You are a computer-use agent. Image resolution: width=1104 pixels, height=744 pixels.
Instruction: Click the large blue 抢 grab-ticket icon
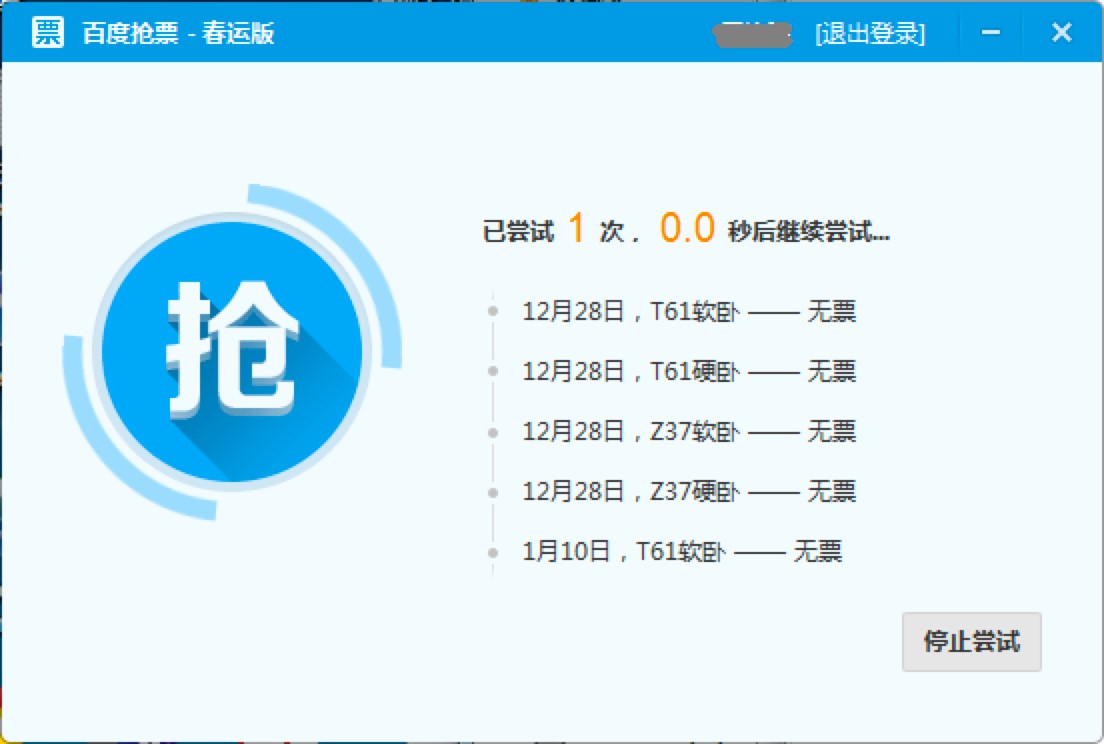click(x=232, y=351)
